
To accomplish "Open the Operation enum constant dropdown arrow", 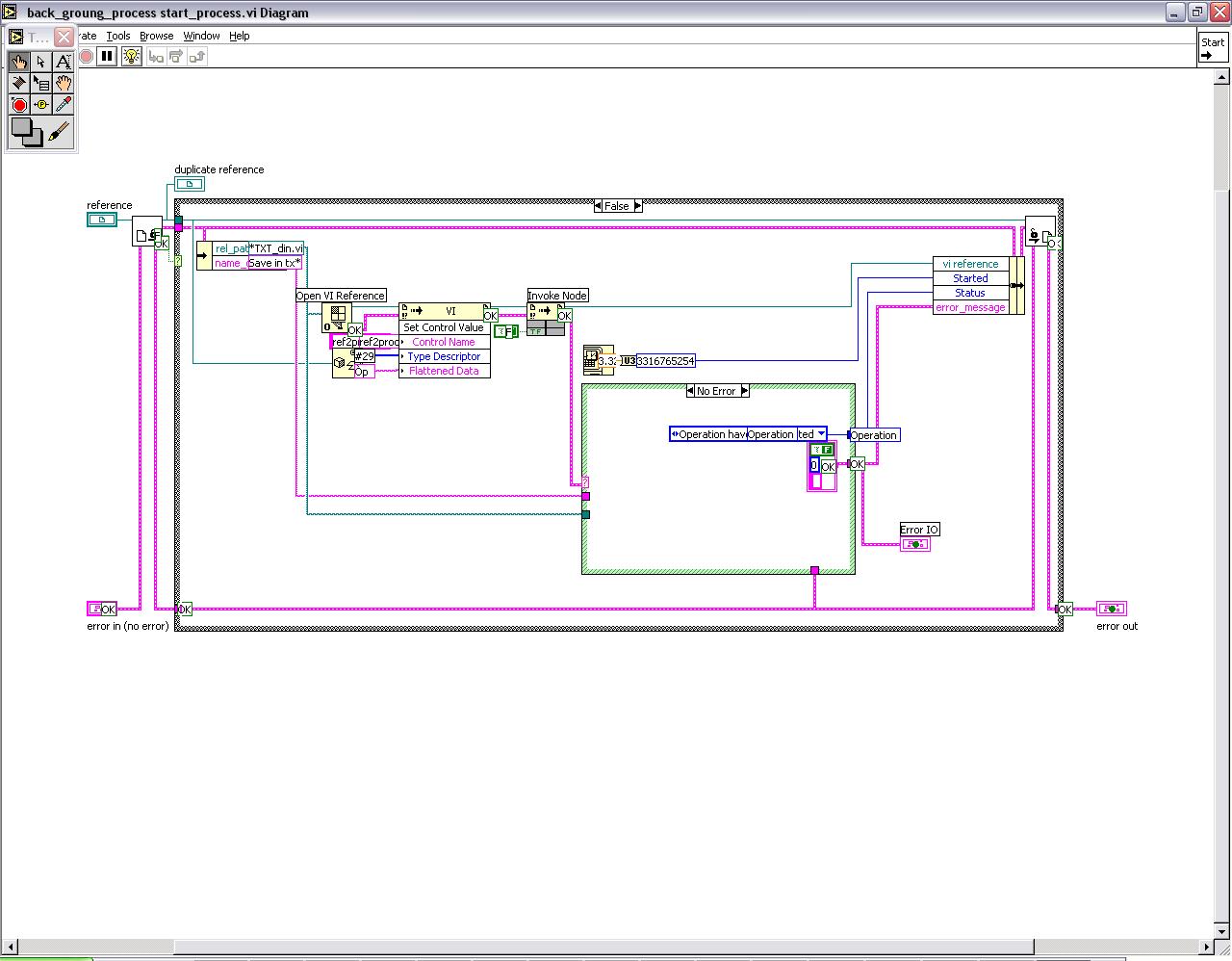I will click(820, 434).
